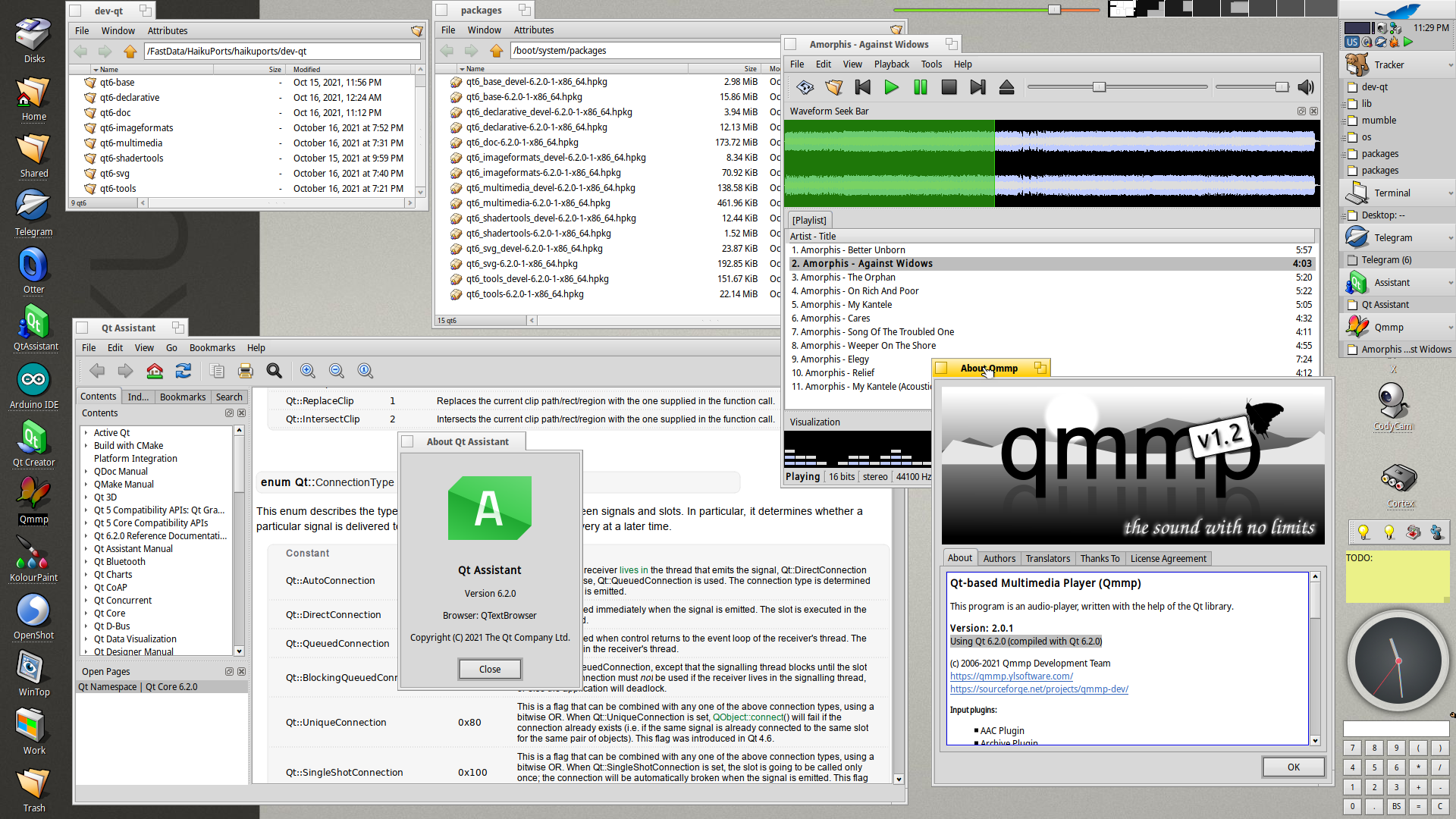Screen dimensions: 1456x819
Task: Open the Cortex desktop icon
Action: 1399,485
